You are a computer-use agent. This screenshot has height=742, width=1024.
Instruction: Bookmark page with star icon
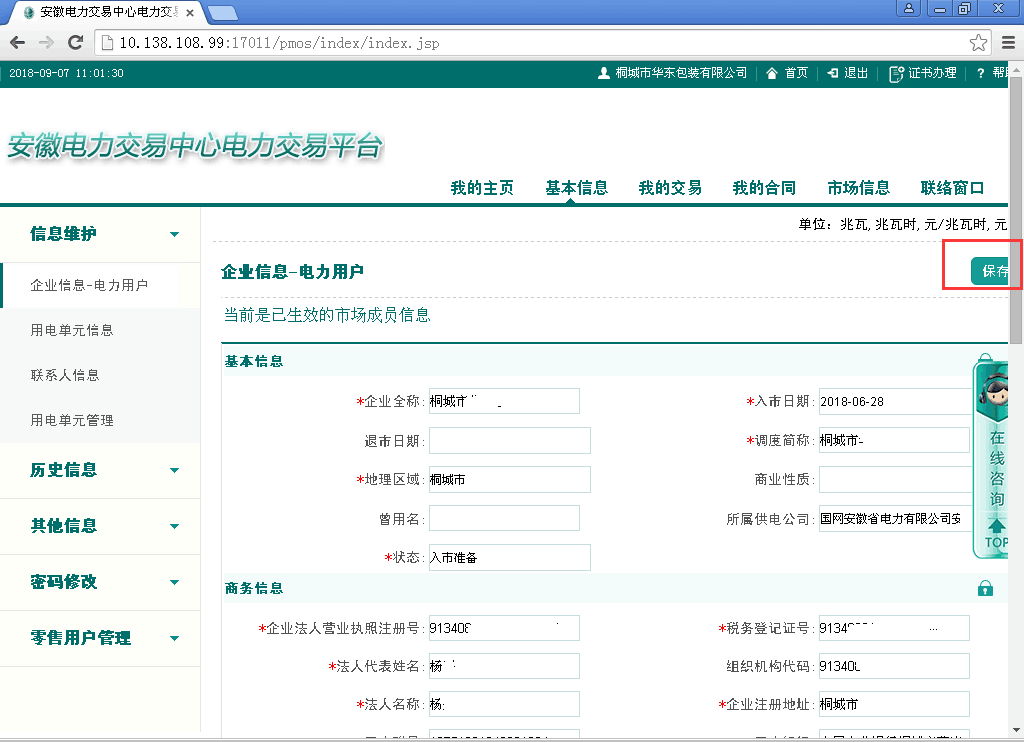point(978,43)
